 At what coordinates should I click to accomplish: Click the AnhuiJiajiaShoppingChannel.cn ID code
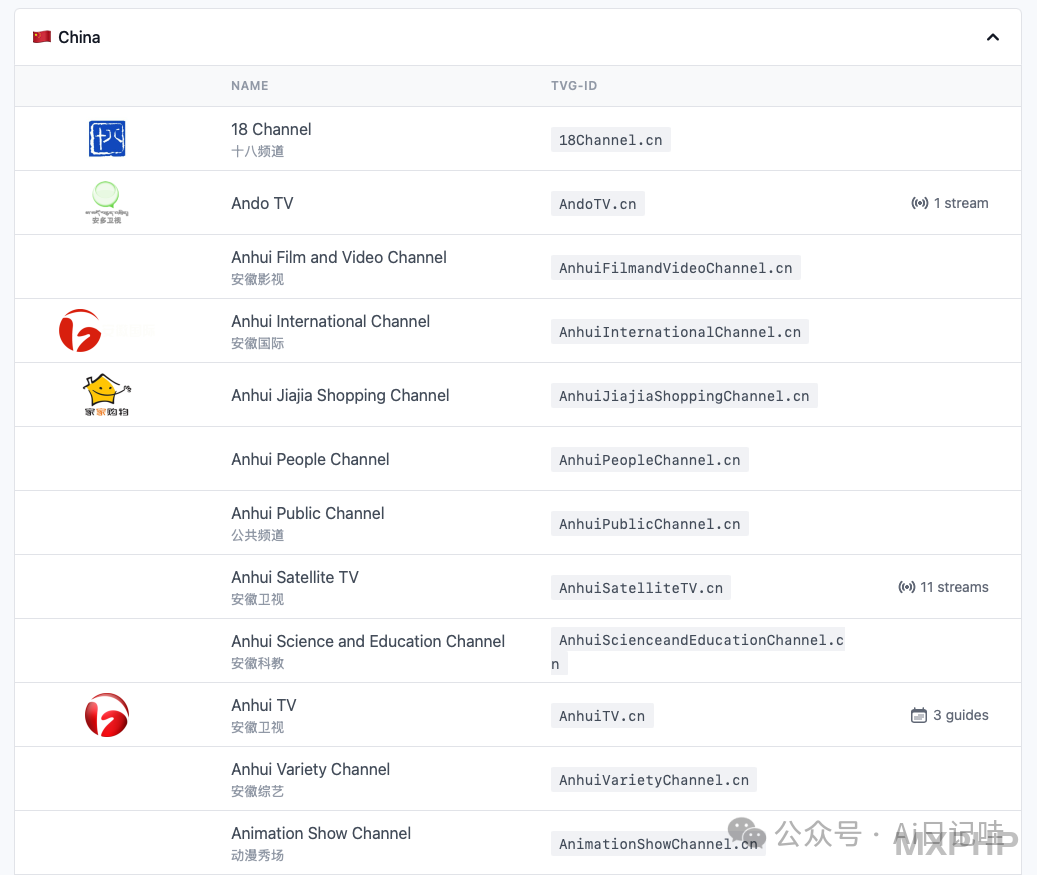[684, 396]
